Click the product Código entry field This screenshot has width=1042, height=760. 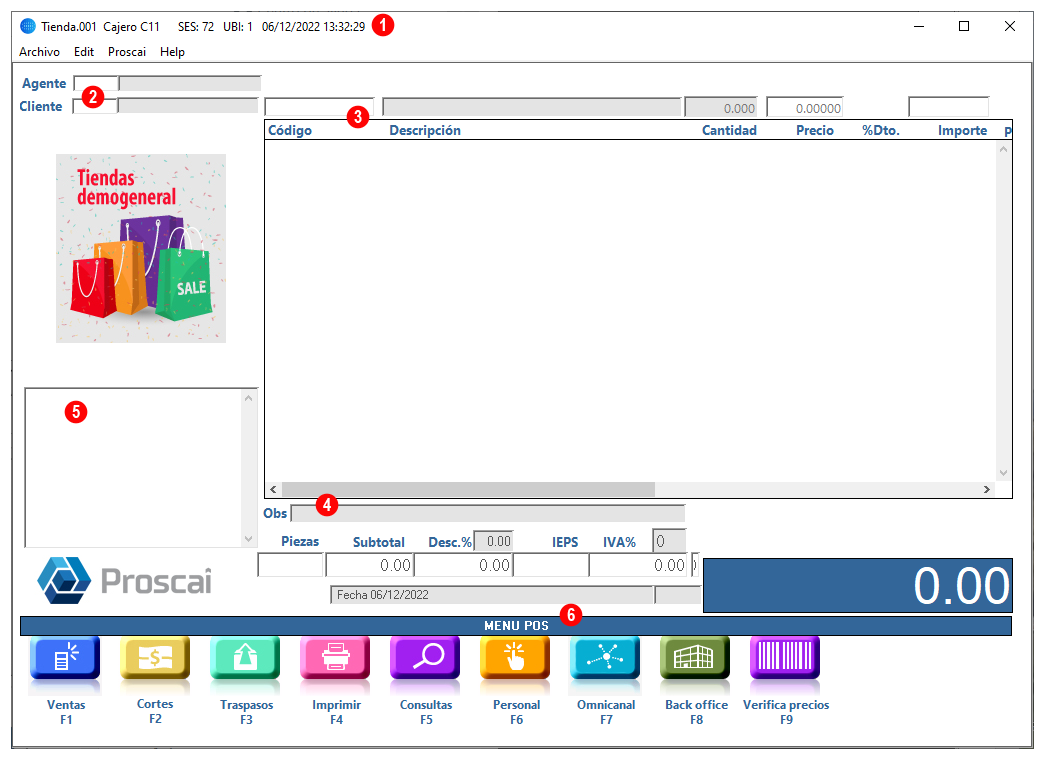[319, 107]
